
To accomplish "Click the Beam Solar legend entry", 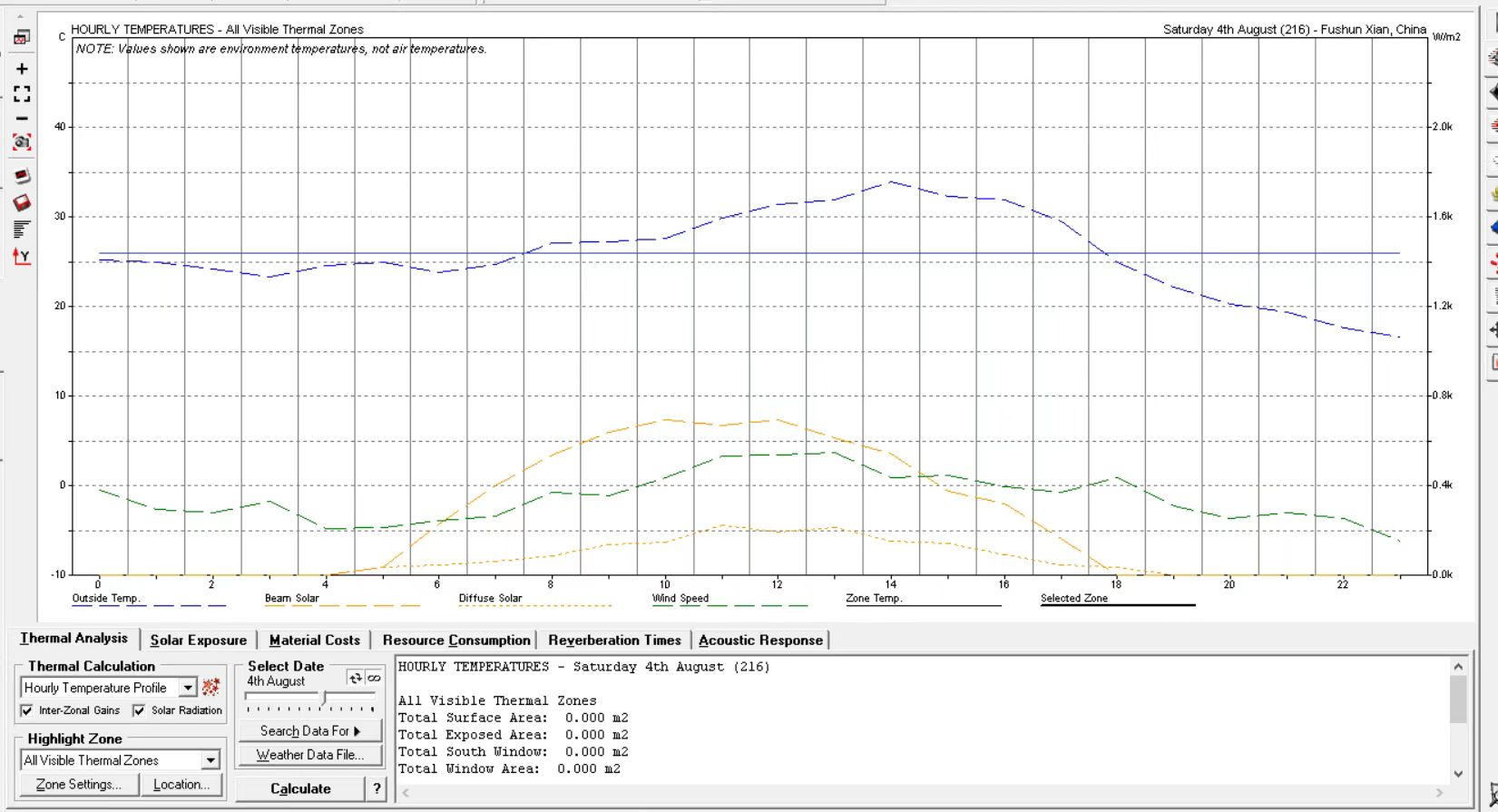I will [291, 599].
